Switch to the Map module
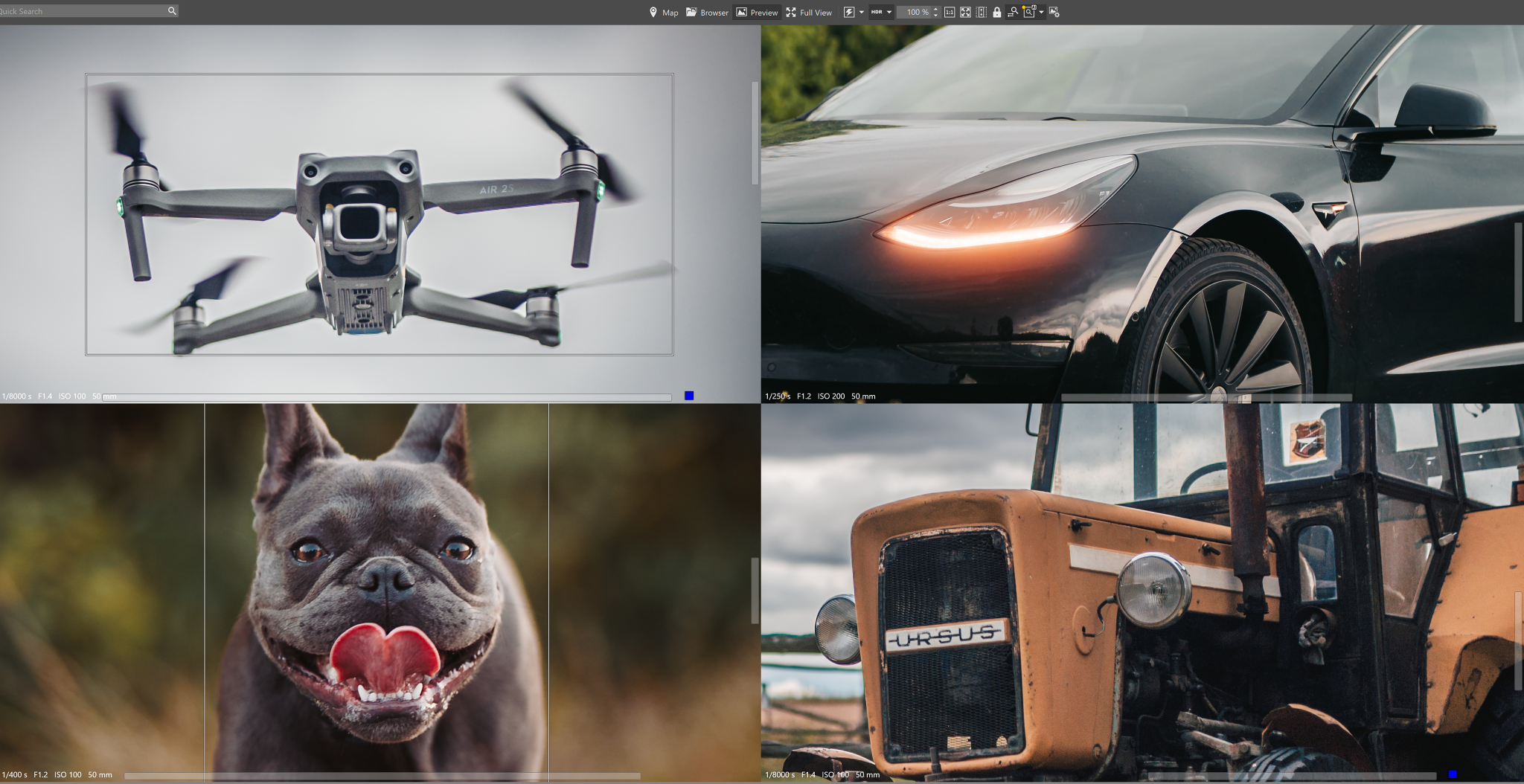Screen dimensions: 1524x784 [x=663, y=12]
